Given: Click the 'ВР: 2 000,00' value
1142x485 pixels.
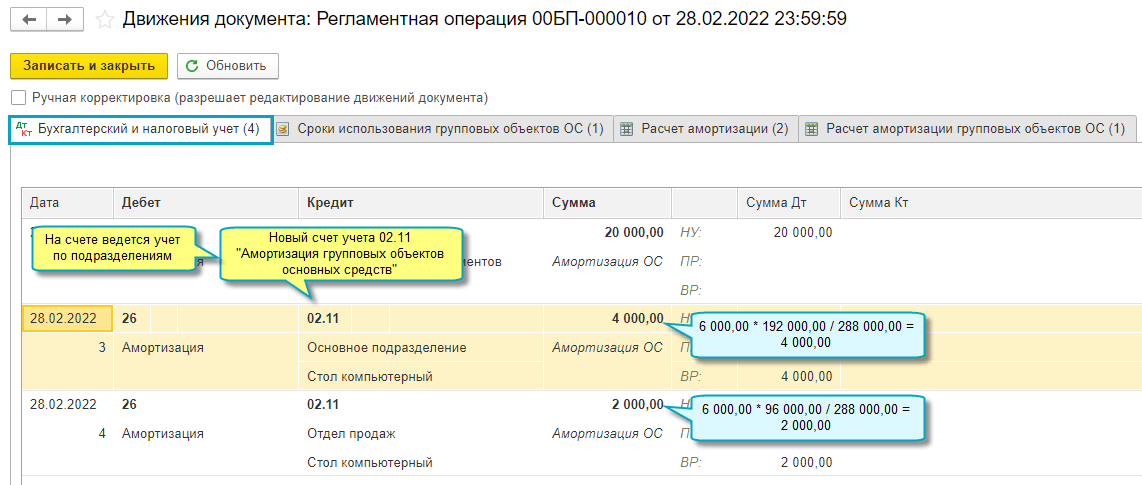Looking at the screenshot, I should [806, 462].
